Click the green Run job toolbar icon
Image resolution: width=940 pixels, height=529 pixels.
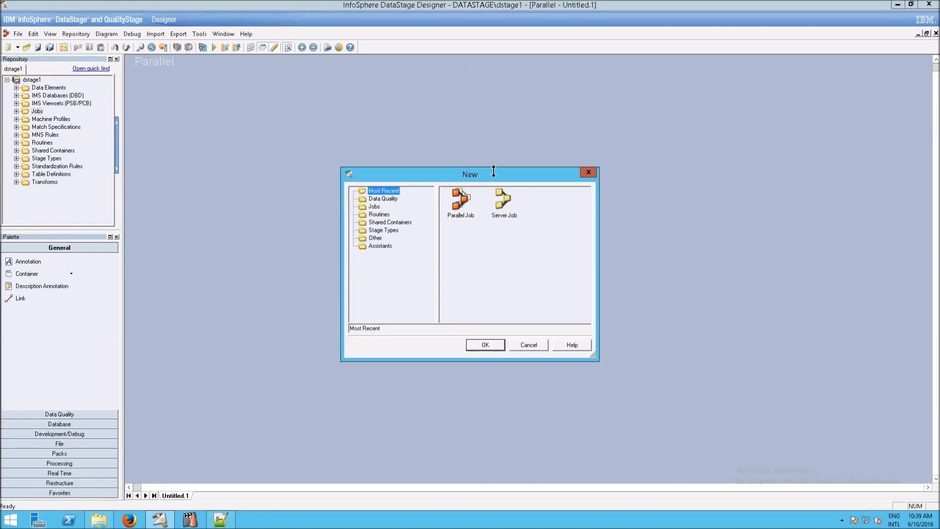(x=214, y=47)
